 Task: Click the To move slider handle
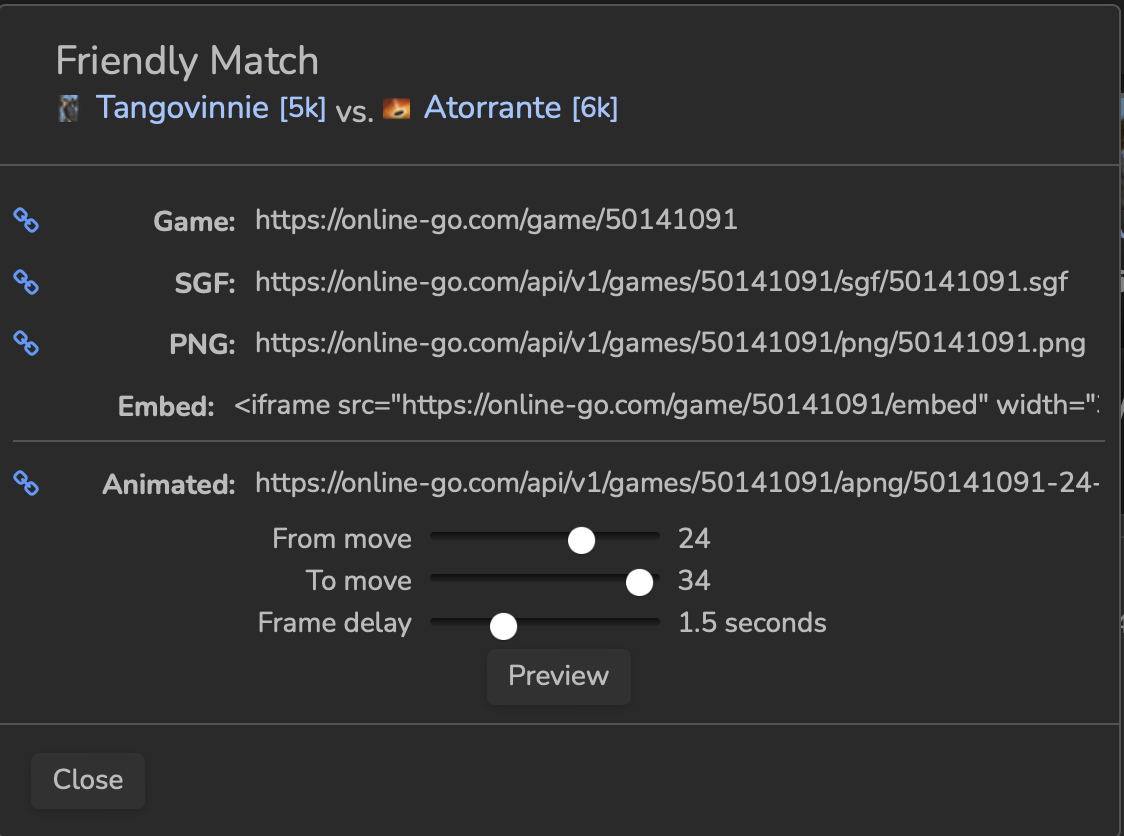click(x=639, y=582)
